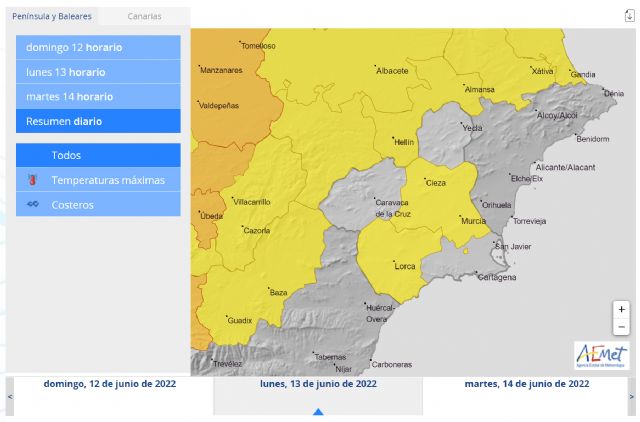Open lunes 13 horario view
This screenshot has width=640, height=422.
(98, 72)
